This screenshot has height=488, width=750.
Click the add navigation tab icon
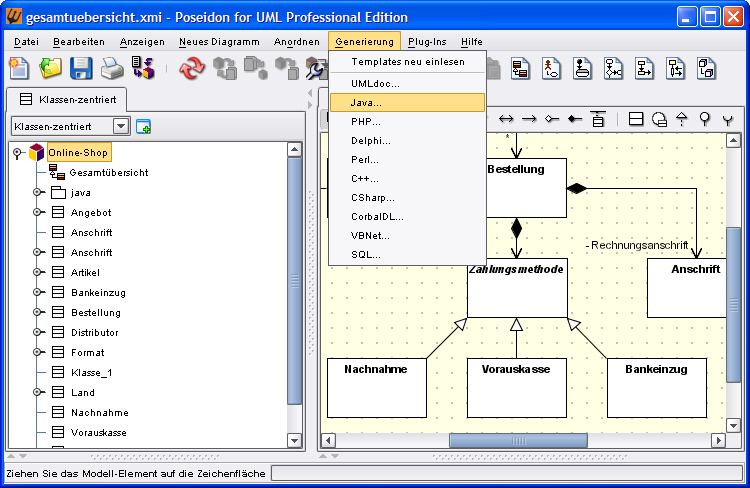tap(143, 127)
